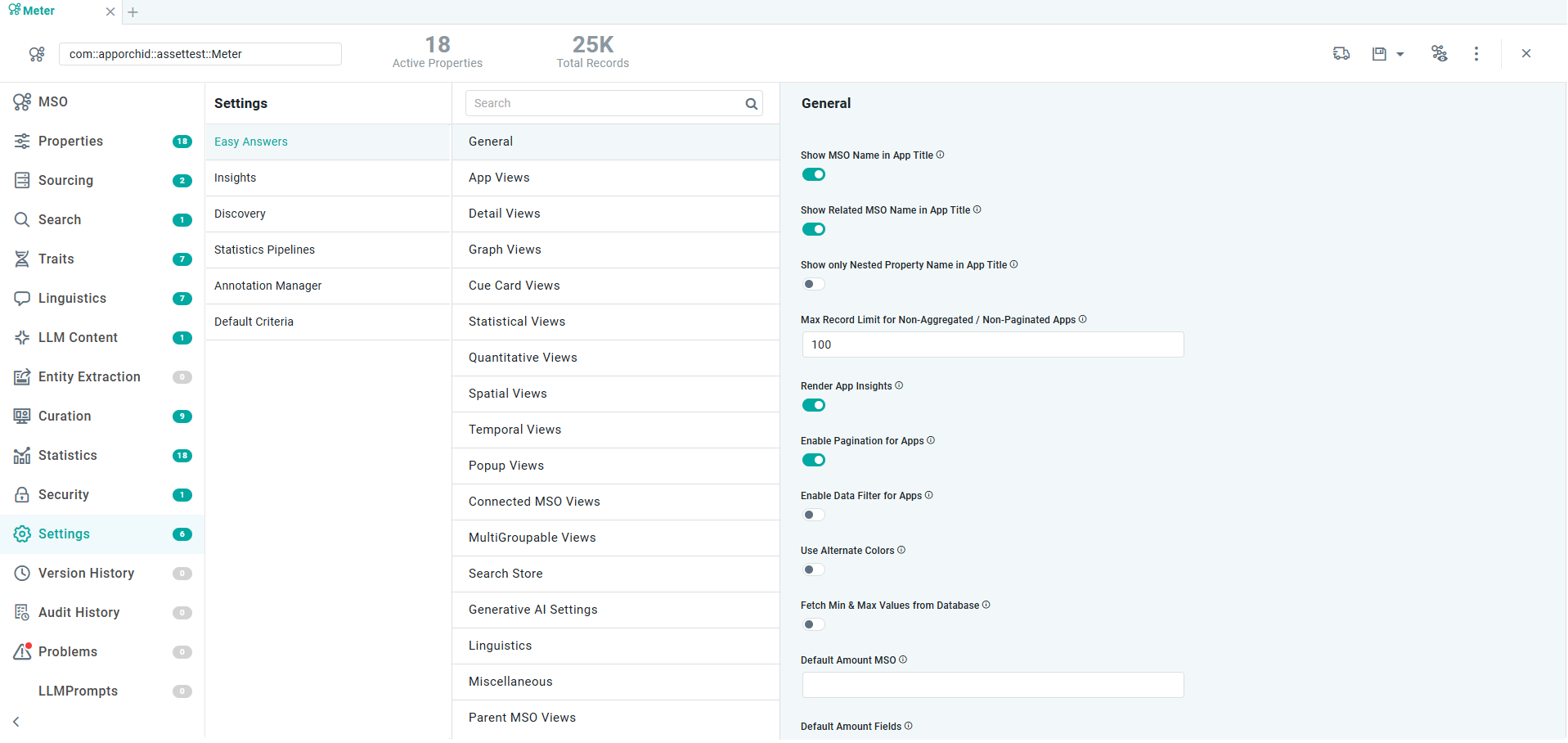Viewport: 1568px width, 743px height.
Task: Collapse the left sidebar with chevron
Action: coord(16,722)
